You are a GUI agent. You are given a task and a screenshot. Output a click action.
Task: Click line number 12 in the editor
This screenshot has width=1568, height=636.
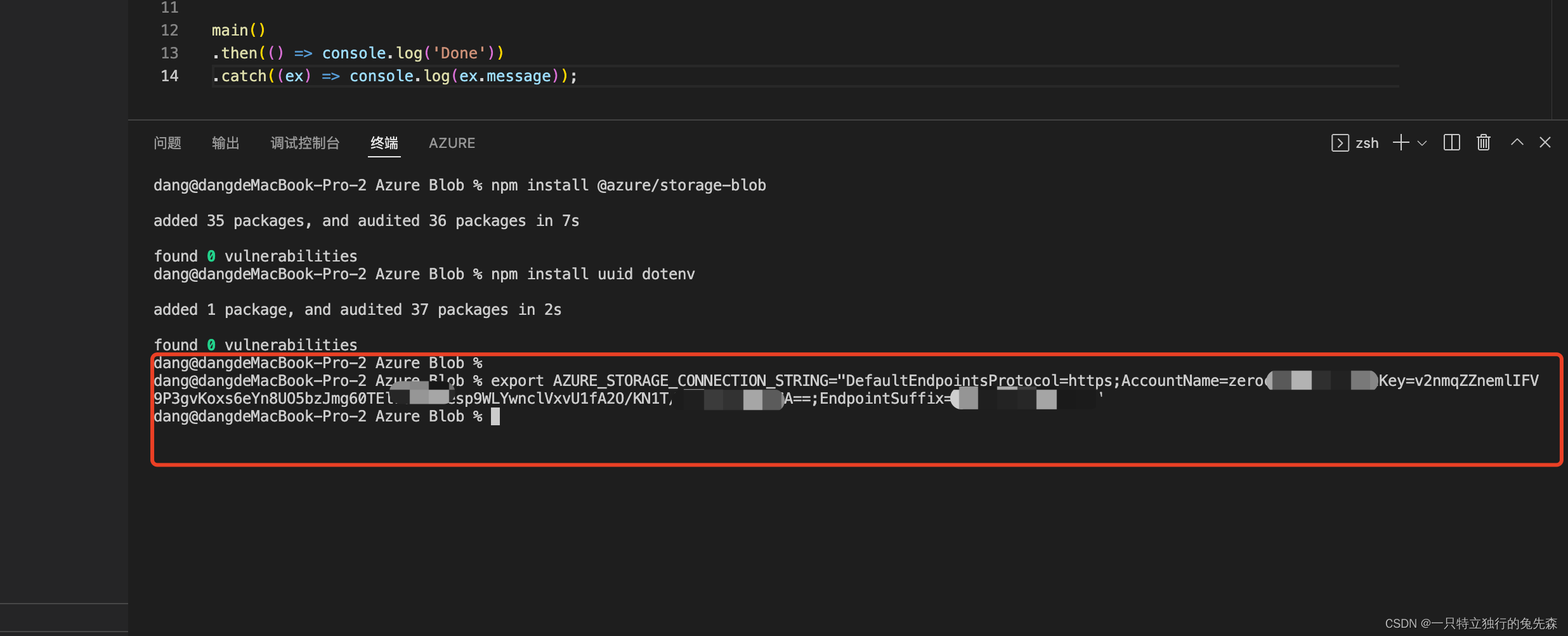coord(169,29)
